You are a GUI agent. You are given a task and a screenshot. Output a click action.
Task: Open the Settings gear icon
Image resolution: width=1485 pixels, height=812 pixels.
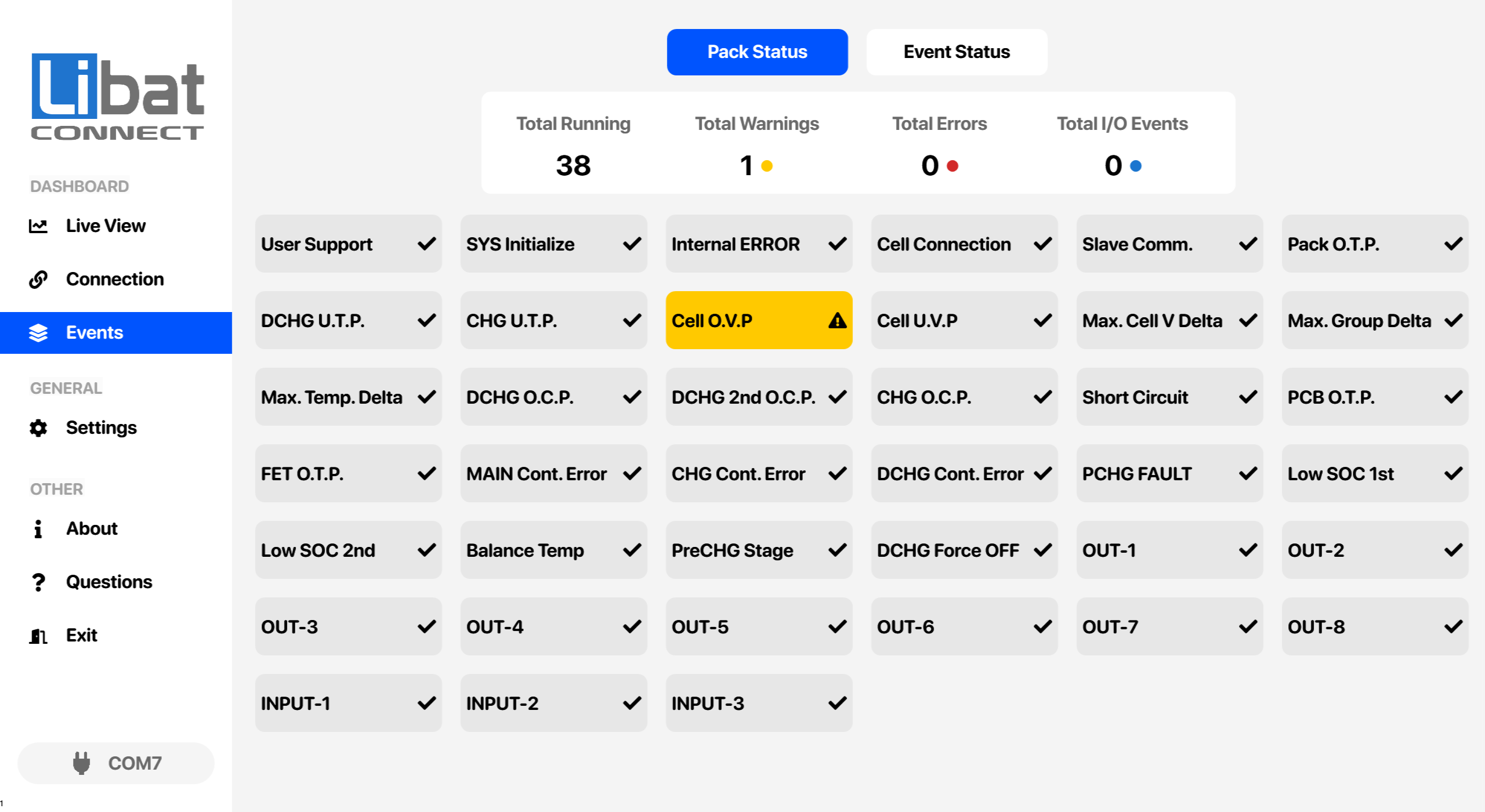38,428
